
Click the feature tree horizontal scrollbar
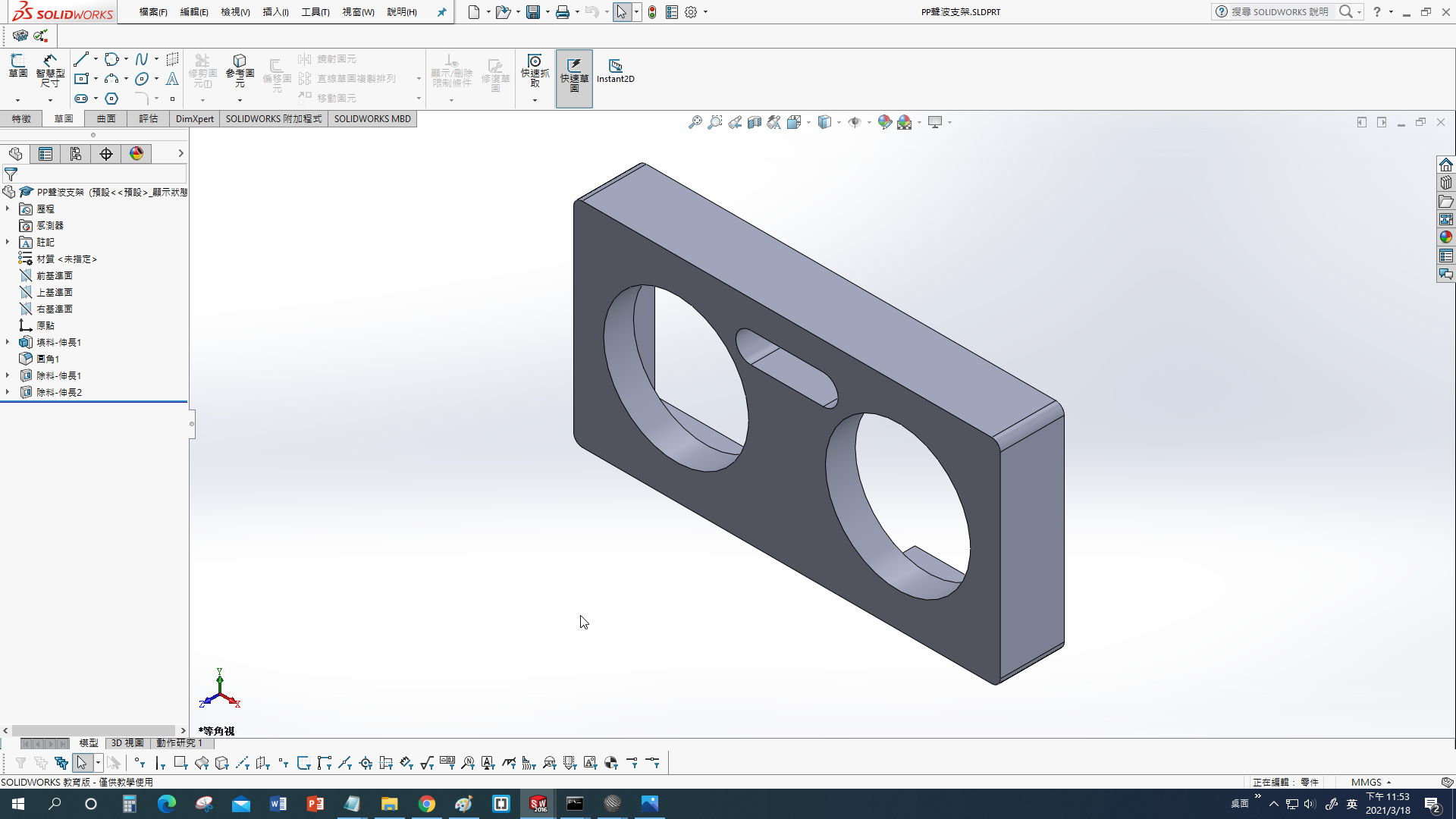tap(94, 731)
